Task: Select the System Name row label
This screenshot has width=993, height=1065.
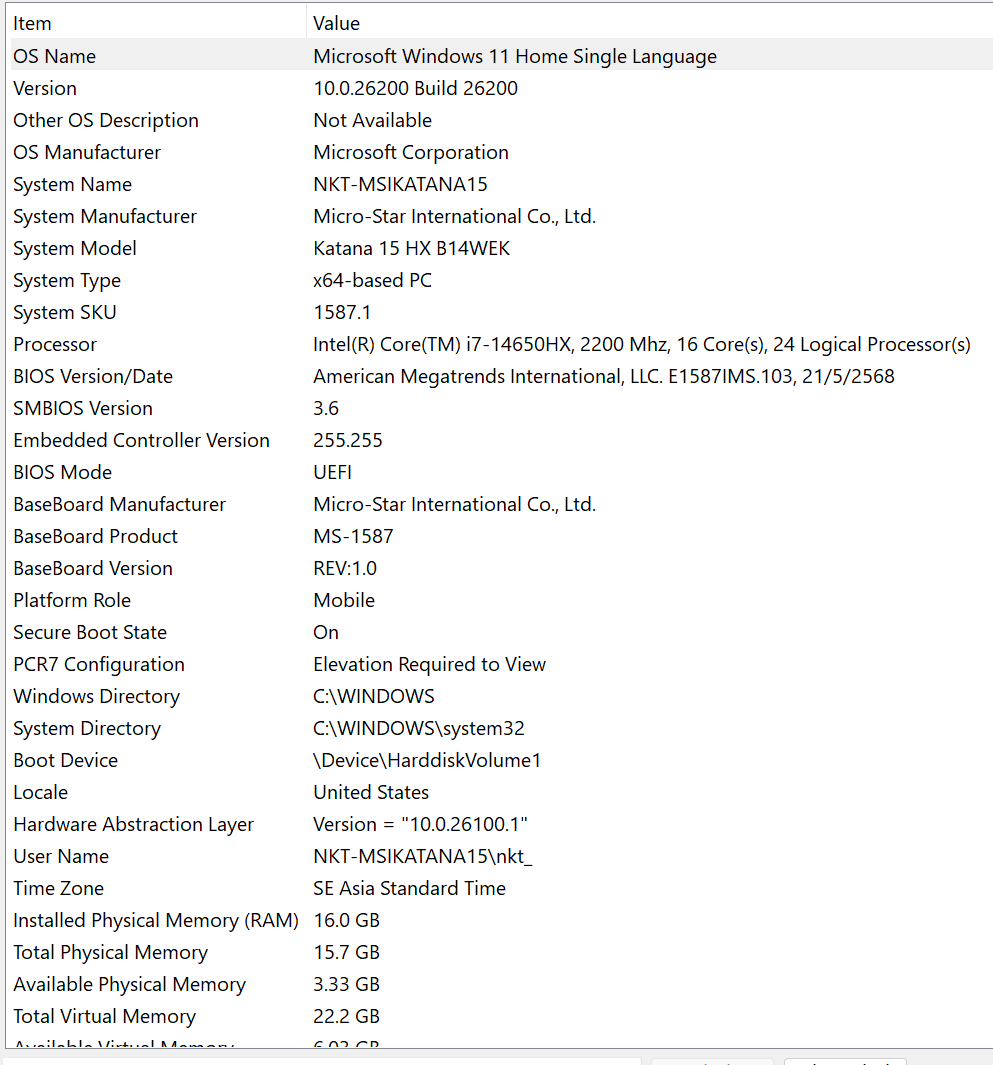Action: click(72, 184)
